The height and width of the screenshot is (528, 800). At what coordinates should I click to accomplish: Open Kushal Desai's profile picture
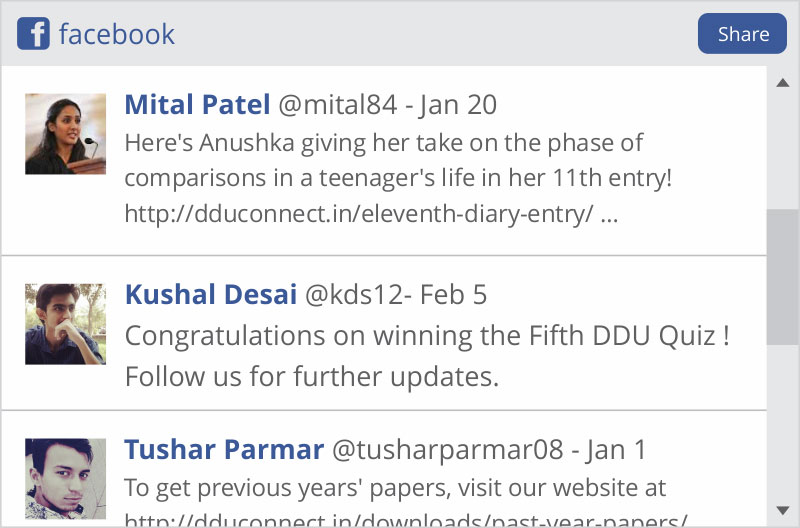tap(65, 323)
